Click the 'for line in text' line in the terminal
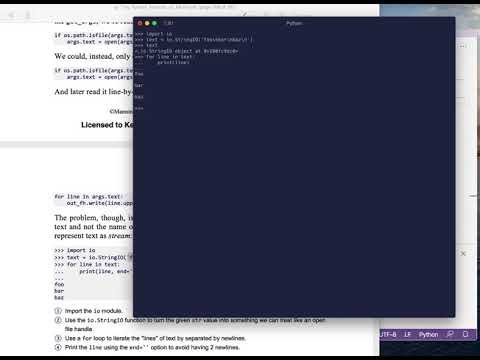Image resolution: width=480 pixels, height=360 pixels. tap(164, 57)
